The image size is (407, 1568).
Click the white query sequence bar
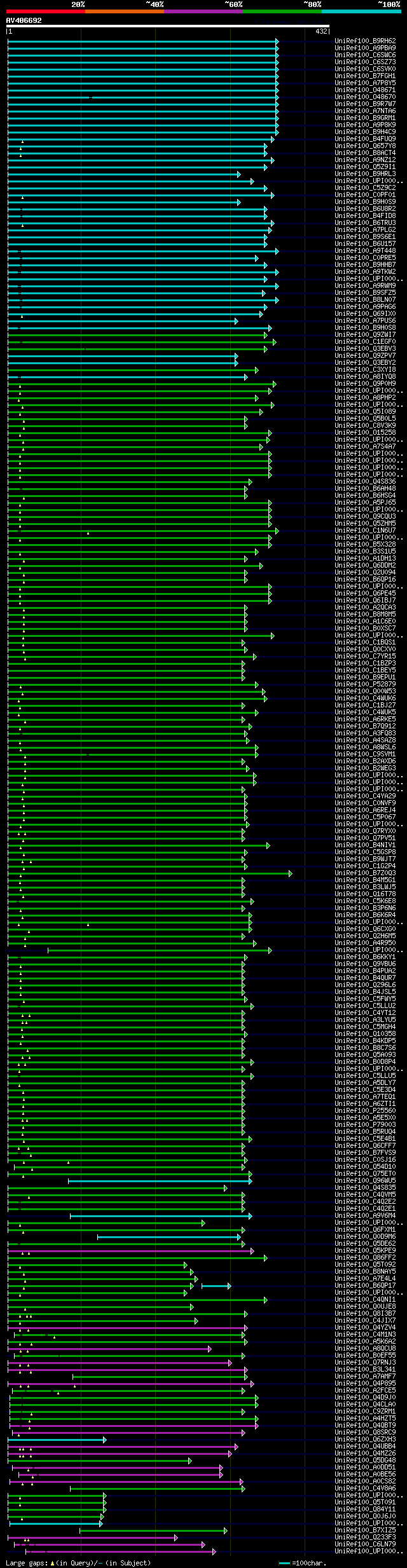click(168, 26)
